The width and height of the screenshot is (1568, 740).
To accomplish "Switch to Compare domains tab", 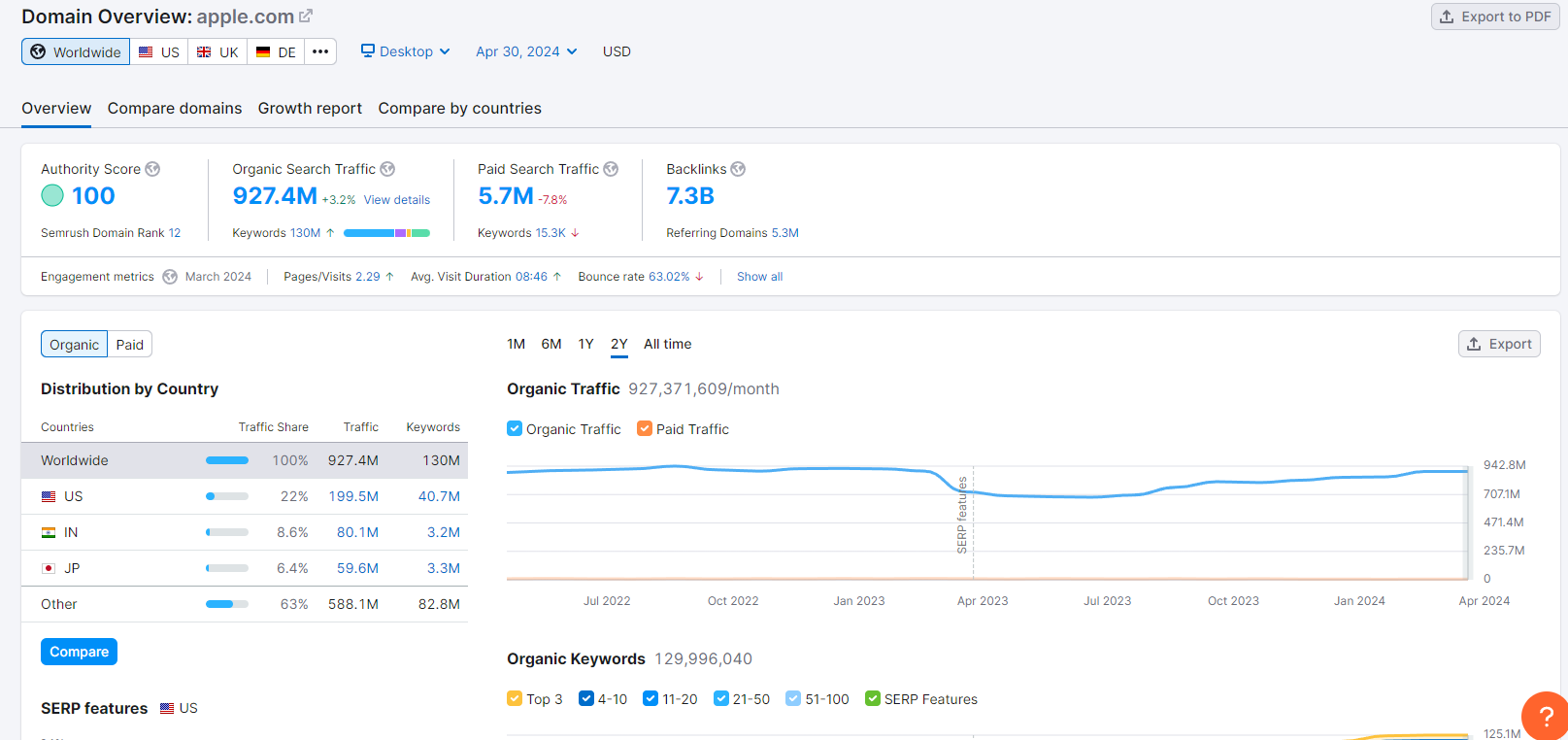I will [x=175, y=109].
